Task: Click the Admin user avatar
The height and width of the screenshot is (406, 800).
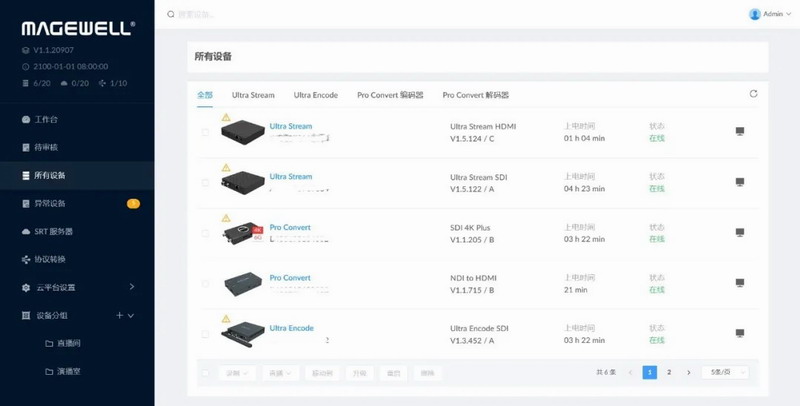Action: click(x=755, y=14)
